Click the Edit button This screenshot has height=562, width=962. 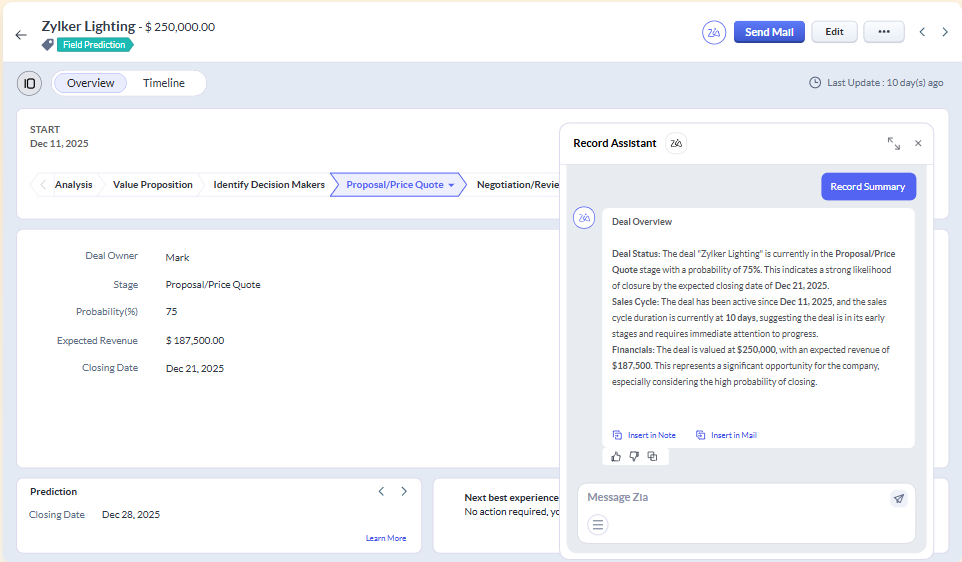click(x=834, y=32)
